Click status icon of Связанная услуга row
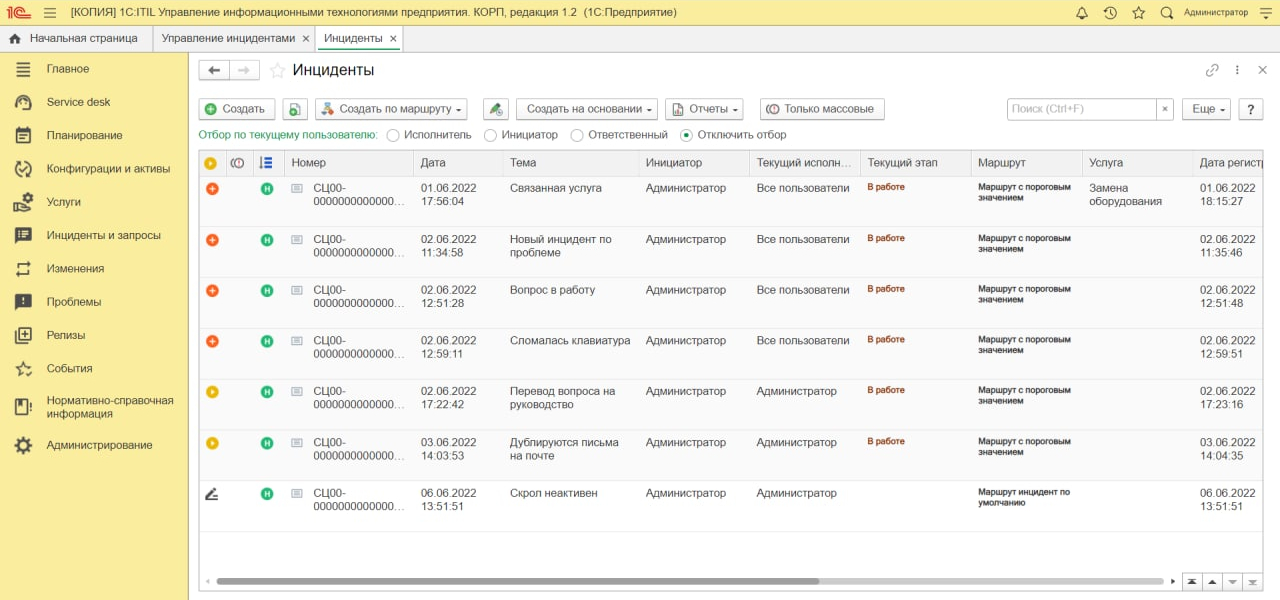 [x=212, y=189]
